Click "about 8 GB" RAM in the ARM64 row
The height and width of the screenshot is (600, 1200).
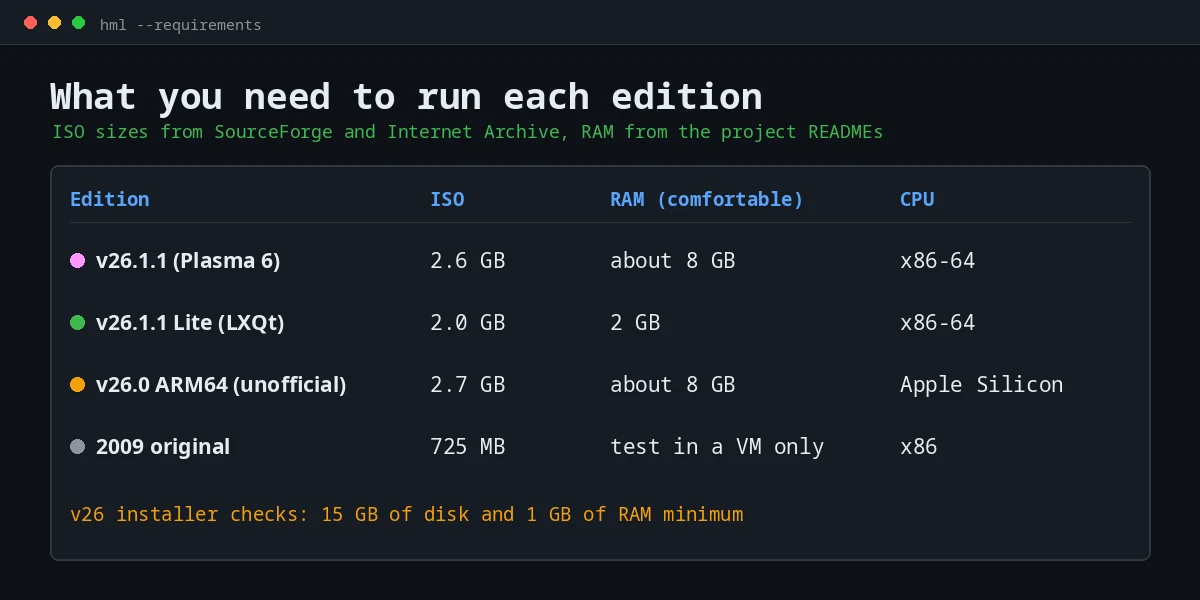(673, 385)
